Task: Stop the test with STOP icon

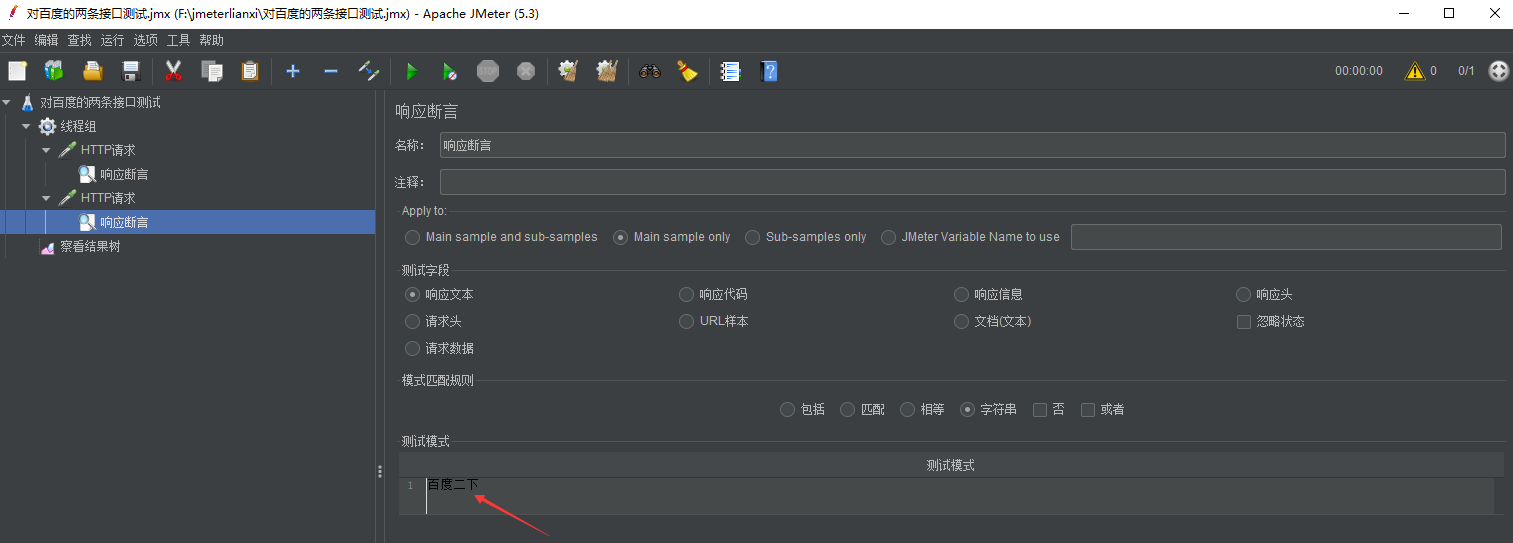Action: point(488,71)
